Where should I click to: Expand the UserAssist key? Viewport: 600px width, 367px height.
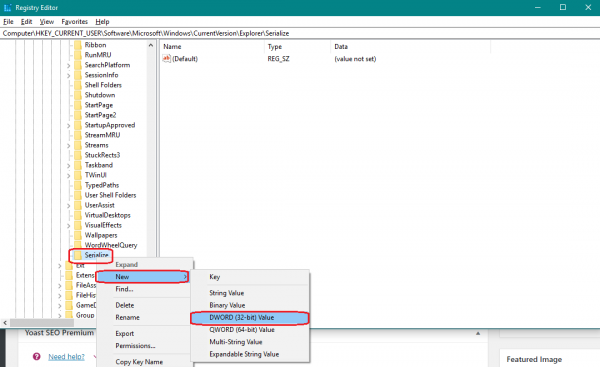[x=68, y=206]
